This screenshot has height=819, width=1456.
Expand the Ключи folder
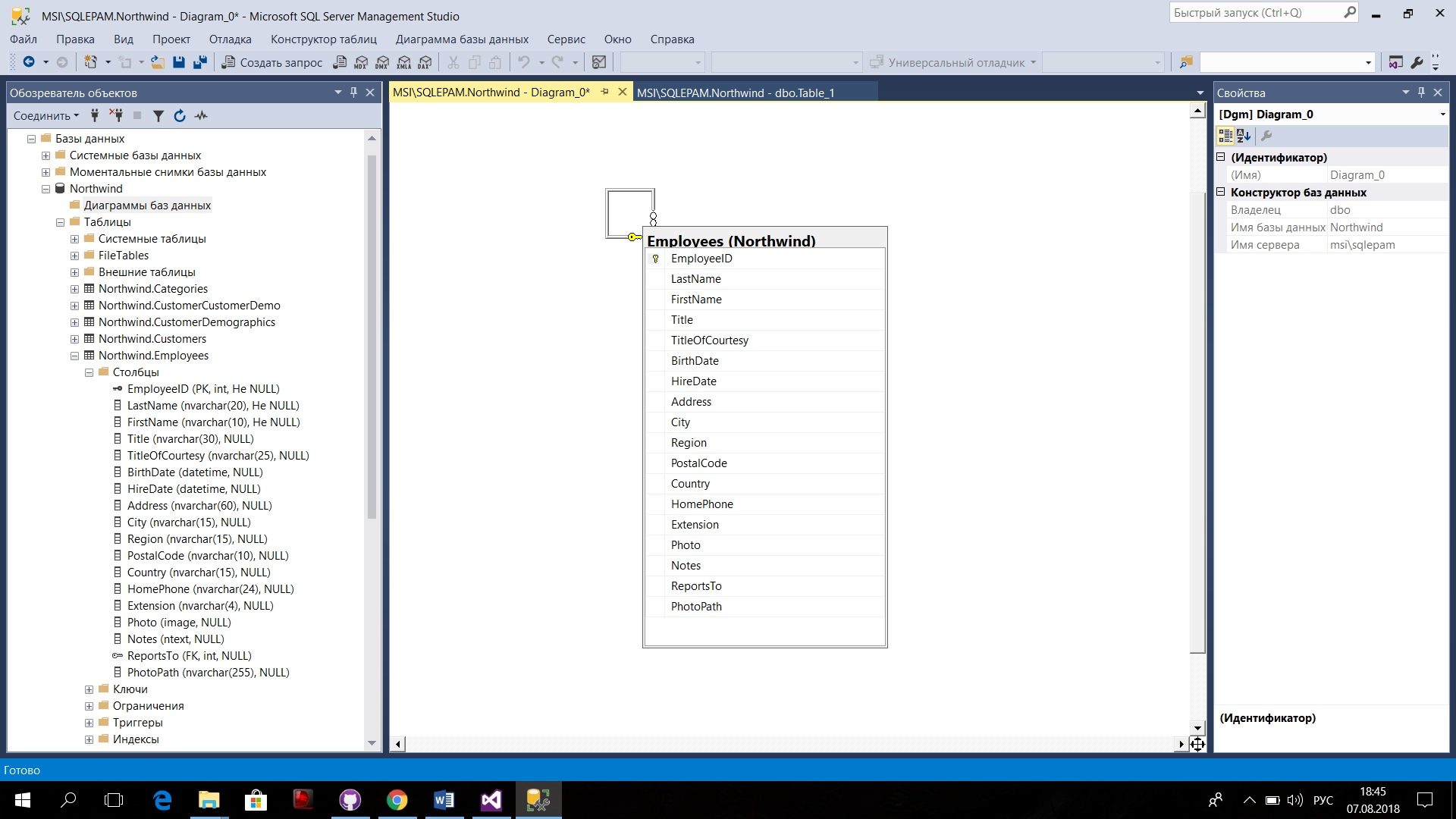pos(89,689)
